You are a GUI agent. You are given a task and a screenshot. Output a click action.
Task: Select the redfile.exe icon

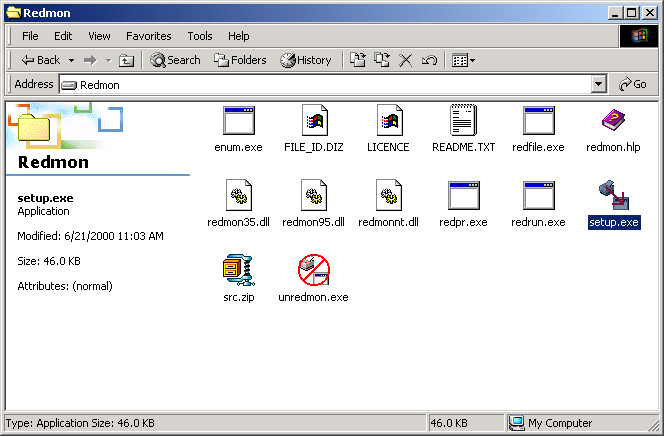(x=539, y=121)
